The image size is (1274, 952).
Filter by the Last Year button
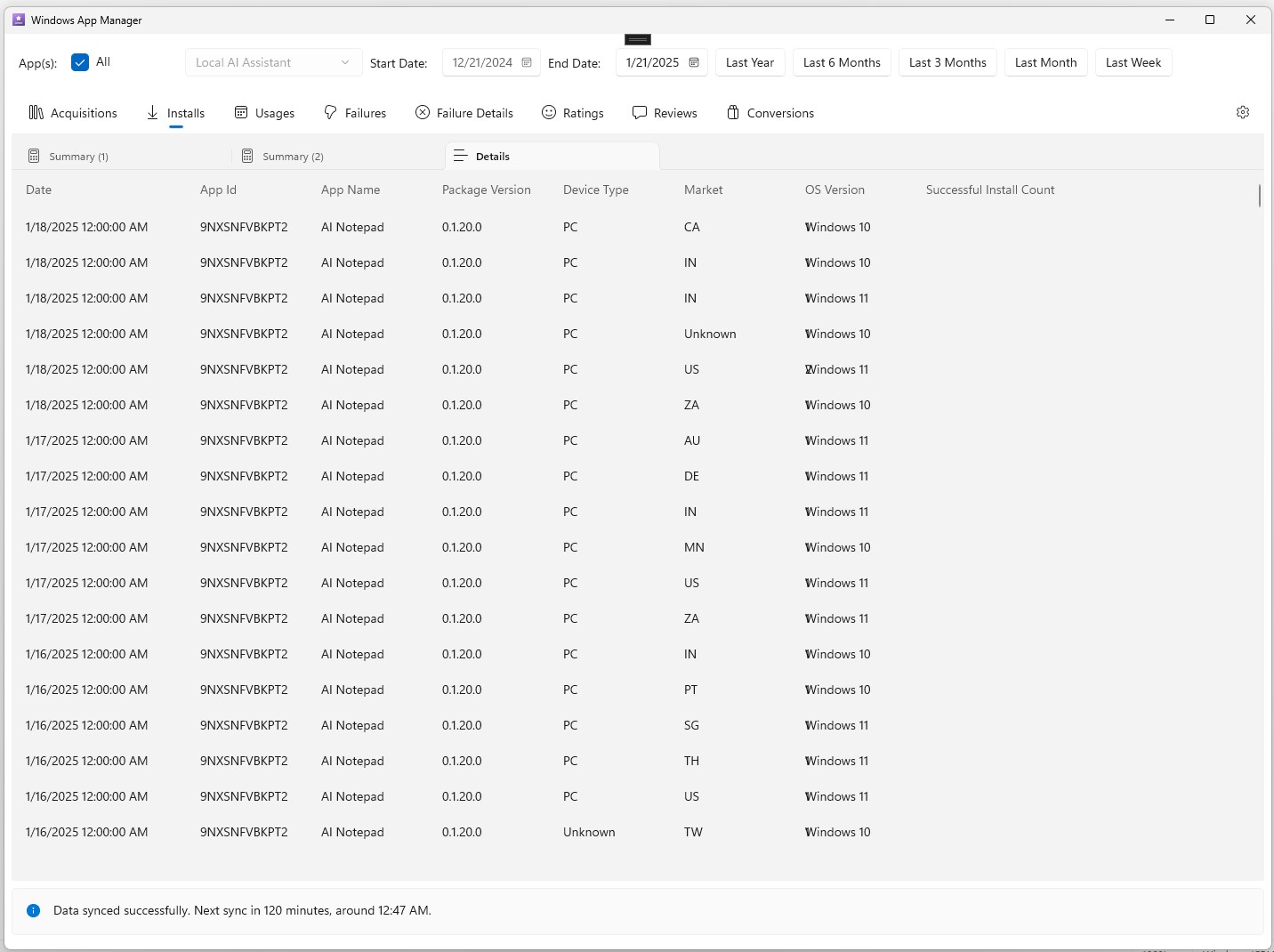(x=750, y=62)
